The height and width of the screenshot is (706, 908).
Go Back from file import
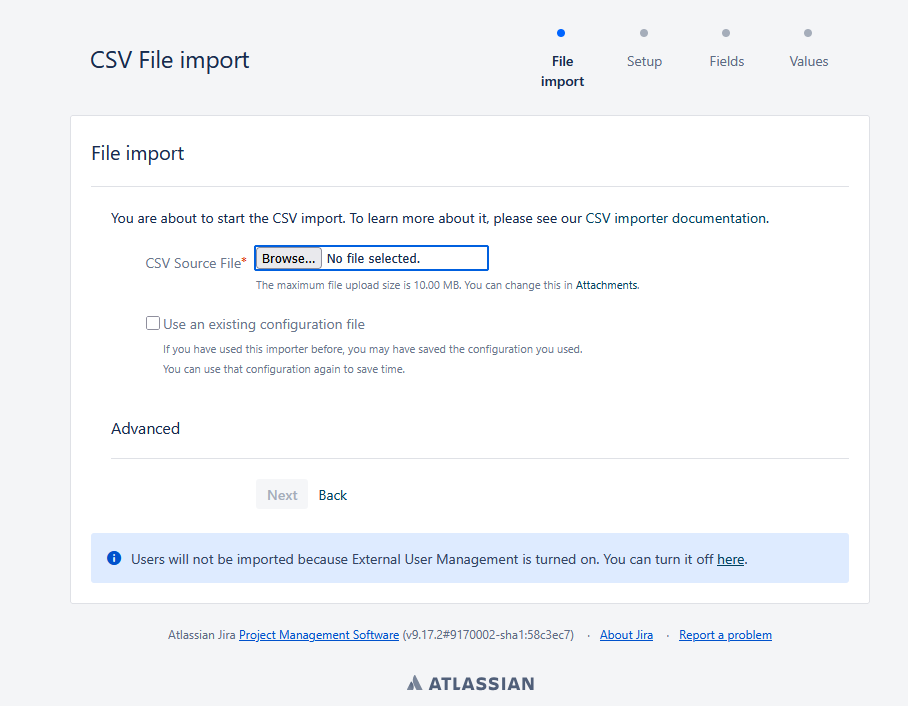[332, 495]
